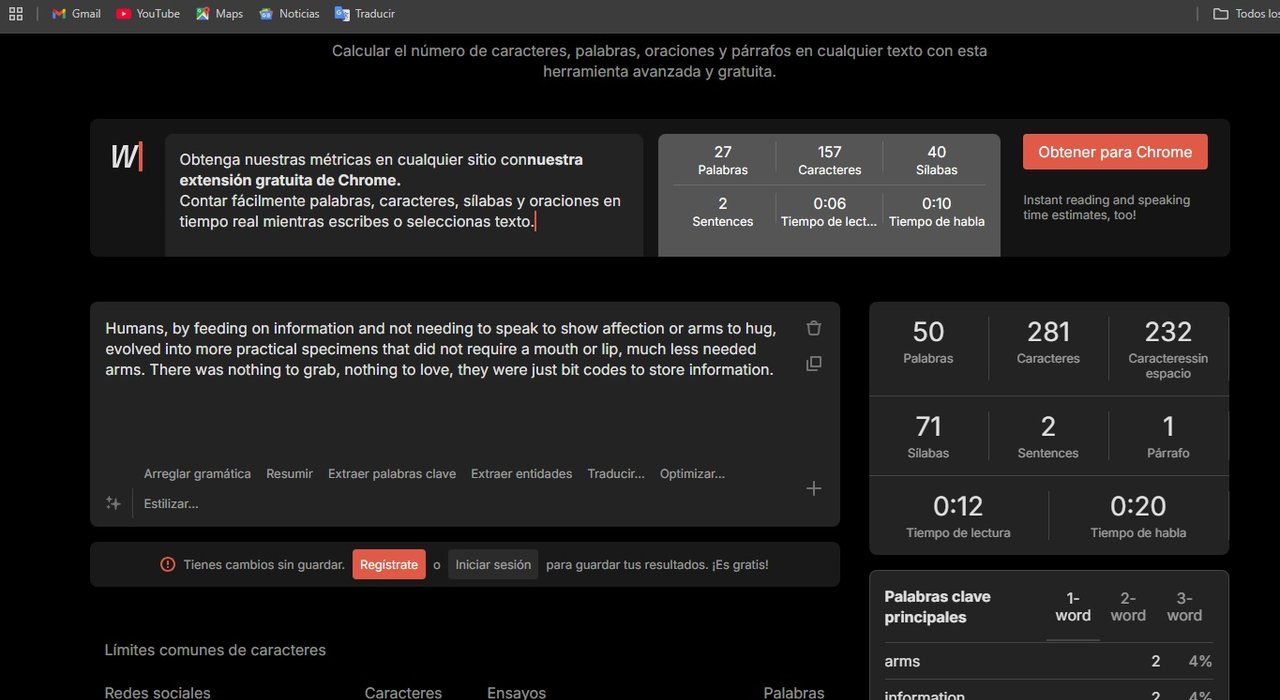Click the W logo icon

point(126,157)
